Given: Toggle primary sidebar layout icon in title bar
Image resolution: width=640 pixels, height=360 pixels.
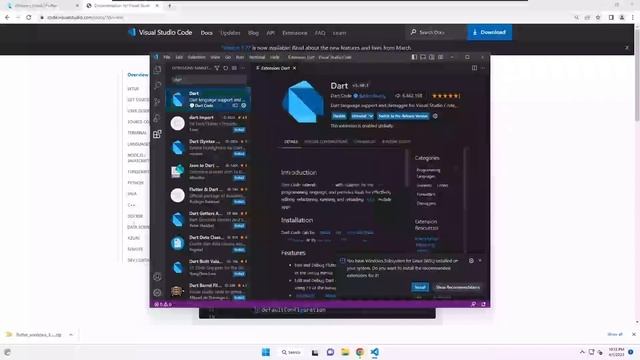Looking at the screenshot, I should pyautogui.click(x=414, y=57).
